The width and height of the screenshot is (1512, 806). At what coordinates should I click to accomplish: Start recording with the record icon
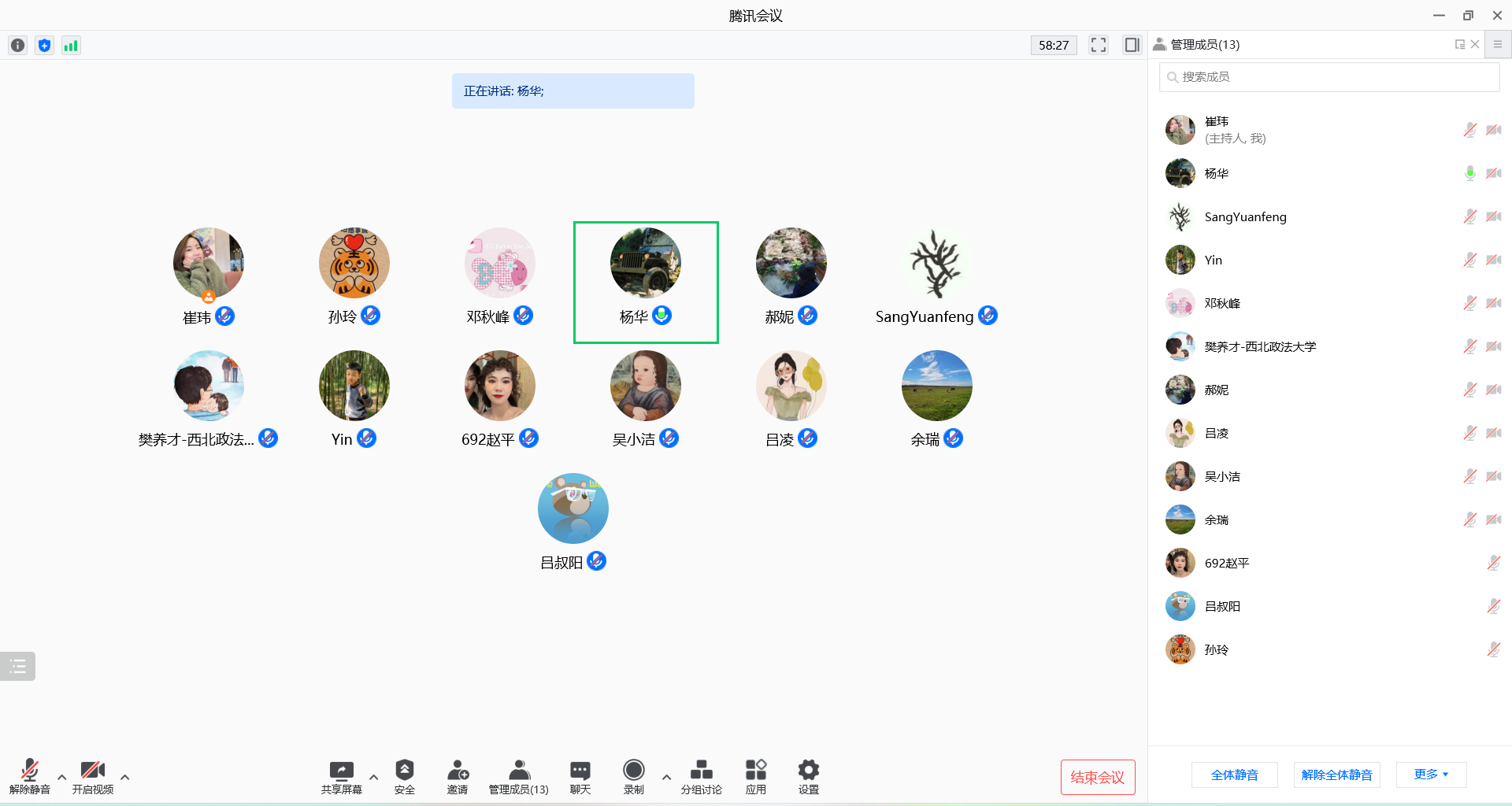pos(633,770)
